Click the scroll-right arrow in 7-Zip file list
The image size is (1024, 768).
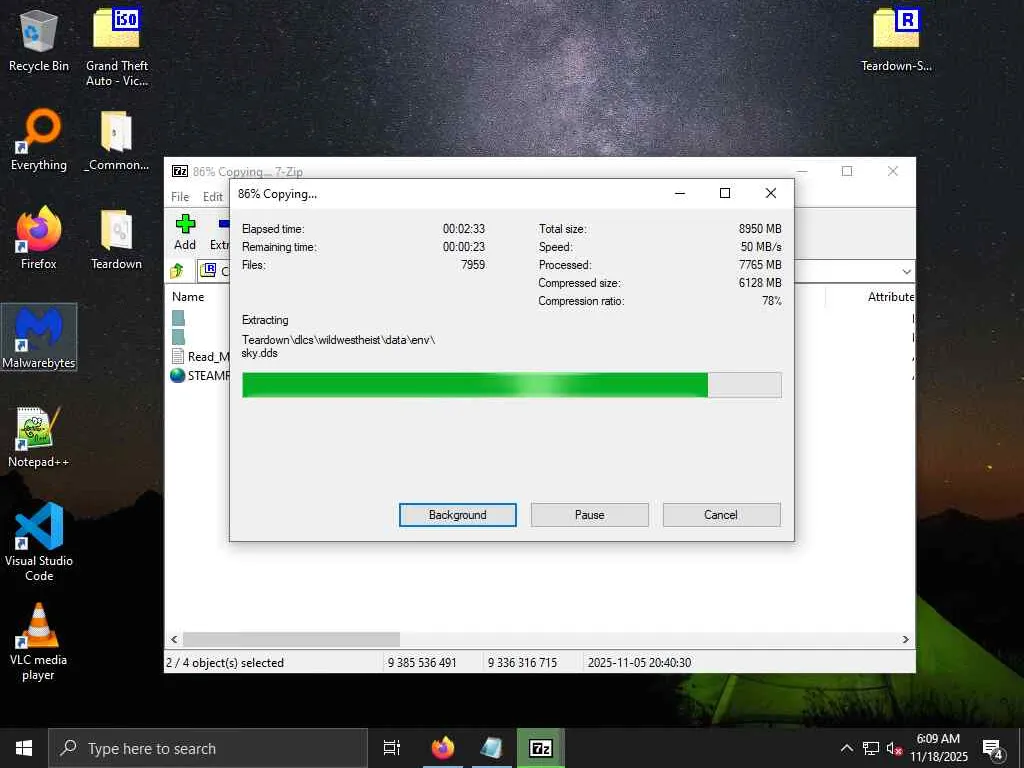click(x=906, y=639)
